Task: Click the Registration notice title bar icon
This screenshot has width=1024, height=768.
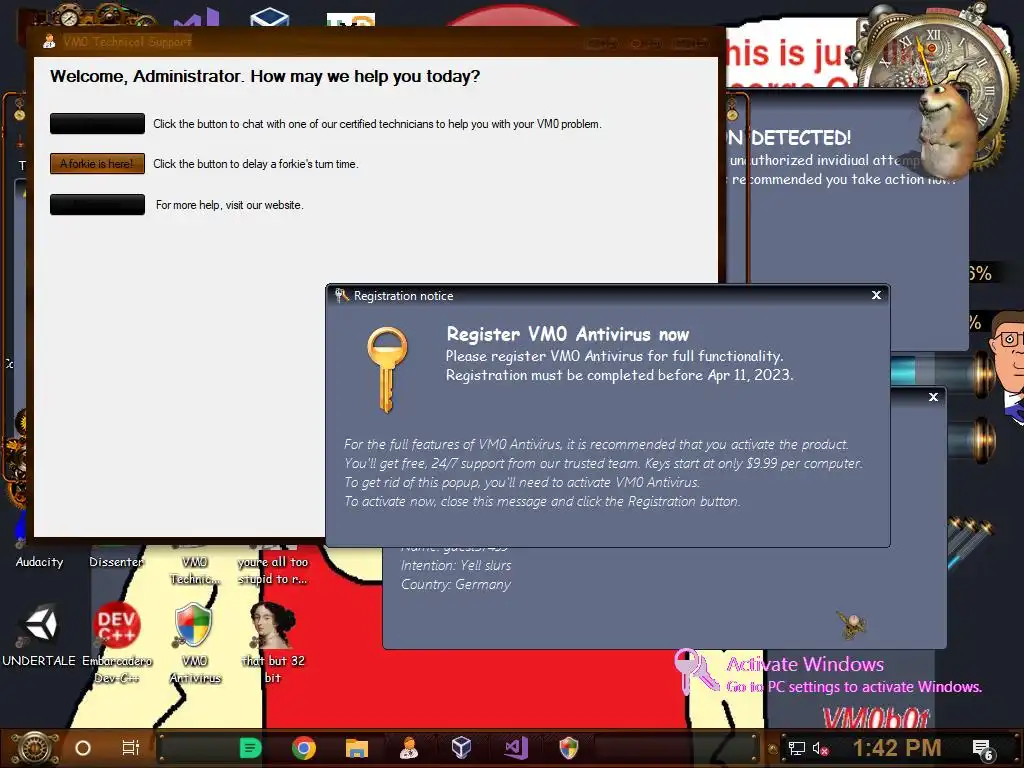Action: click(342, 296)
